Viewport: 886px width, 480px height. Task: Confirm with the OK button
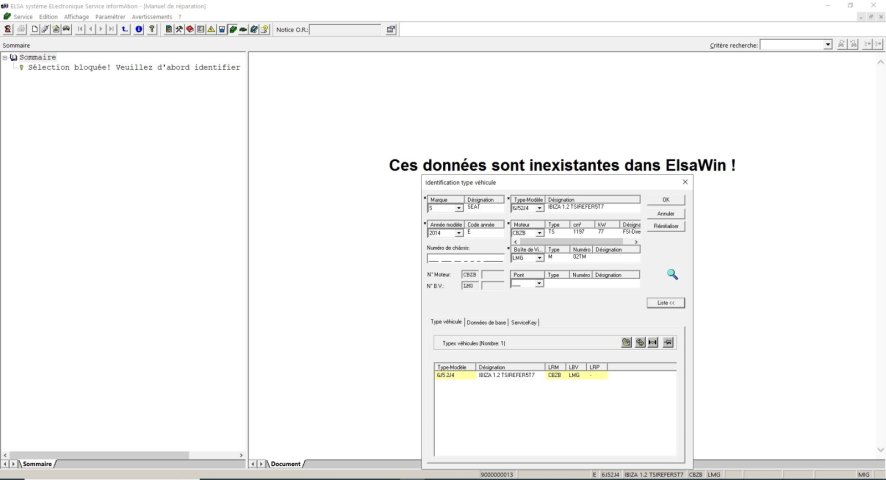point(666,200)
